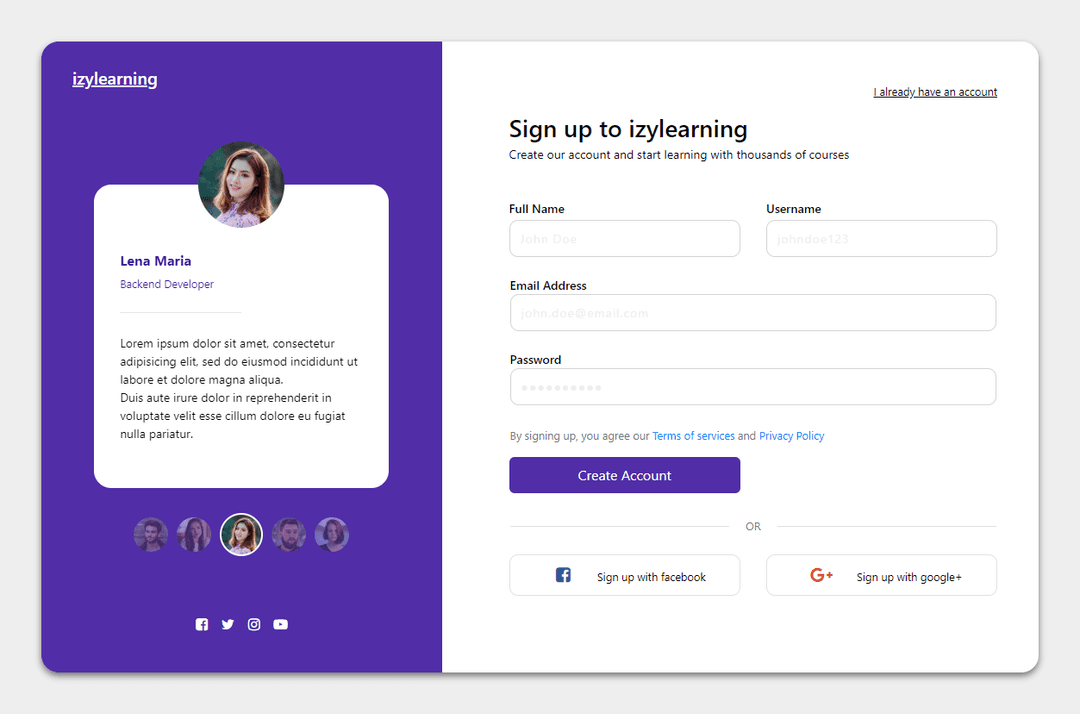Select the last avatar in the carousel row
This screenshot has height=714, width=1080.
coord(331,534)
